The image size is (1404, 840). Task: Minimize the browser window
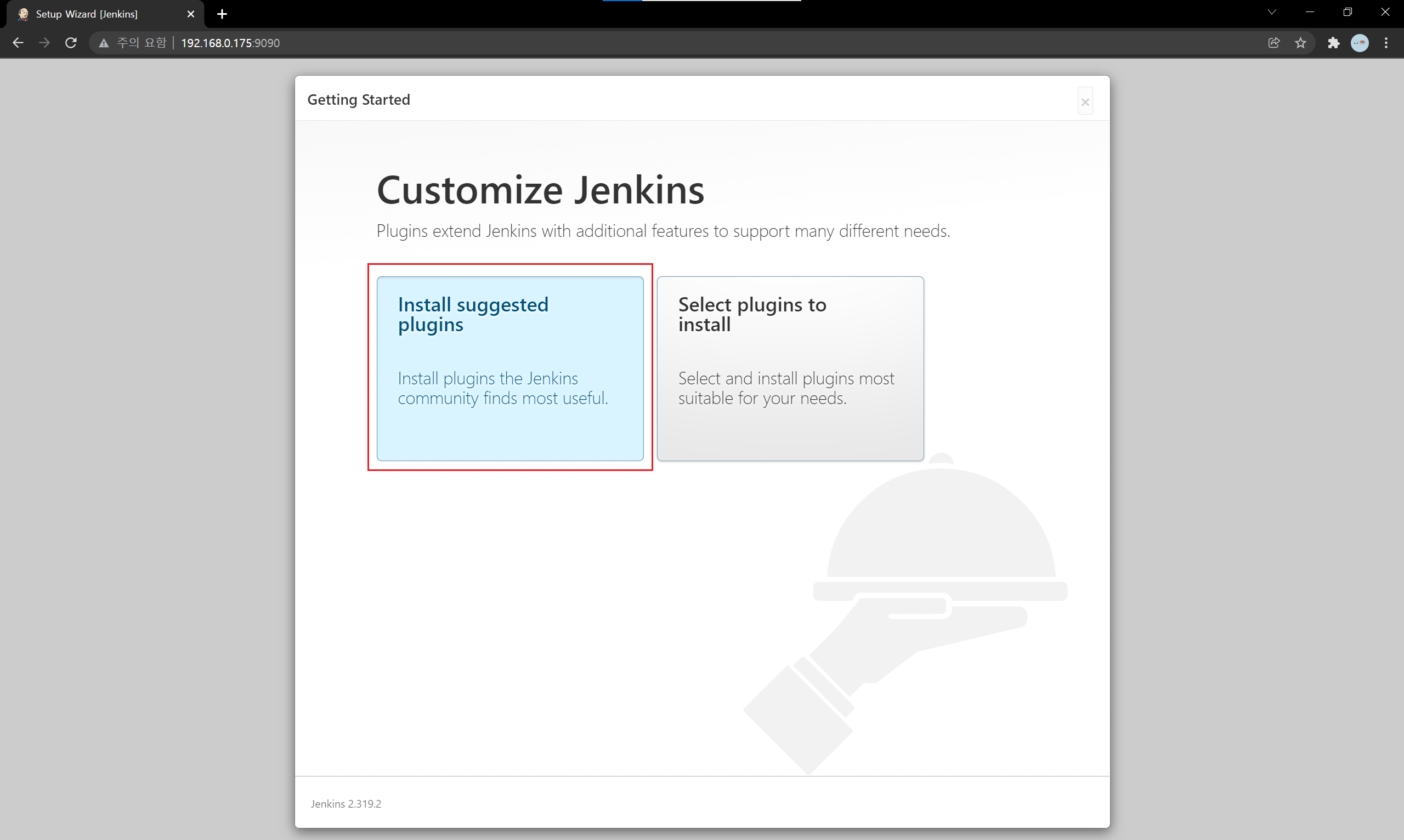1310,13
